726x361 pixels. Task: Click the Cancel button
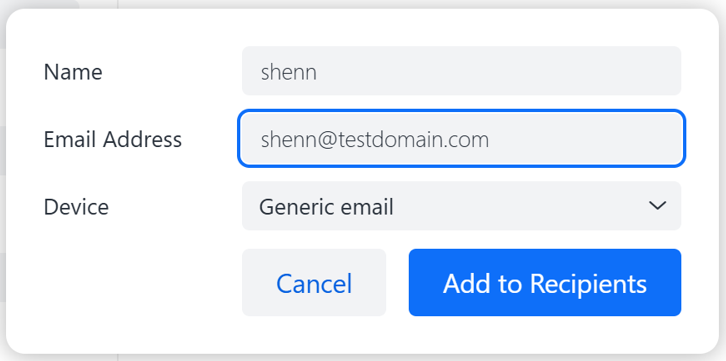pyautogui.click(x=314, y=282)
